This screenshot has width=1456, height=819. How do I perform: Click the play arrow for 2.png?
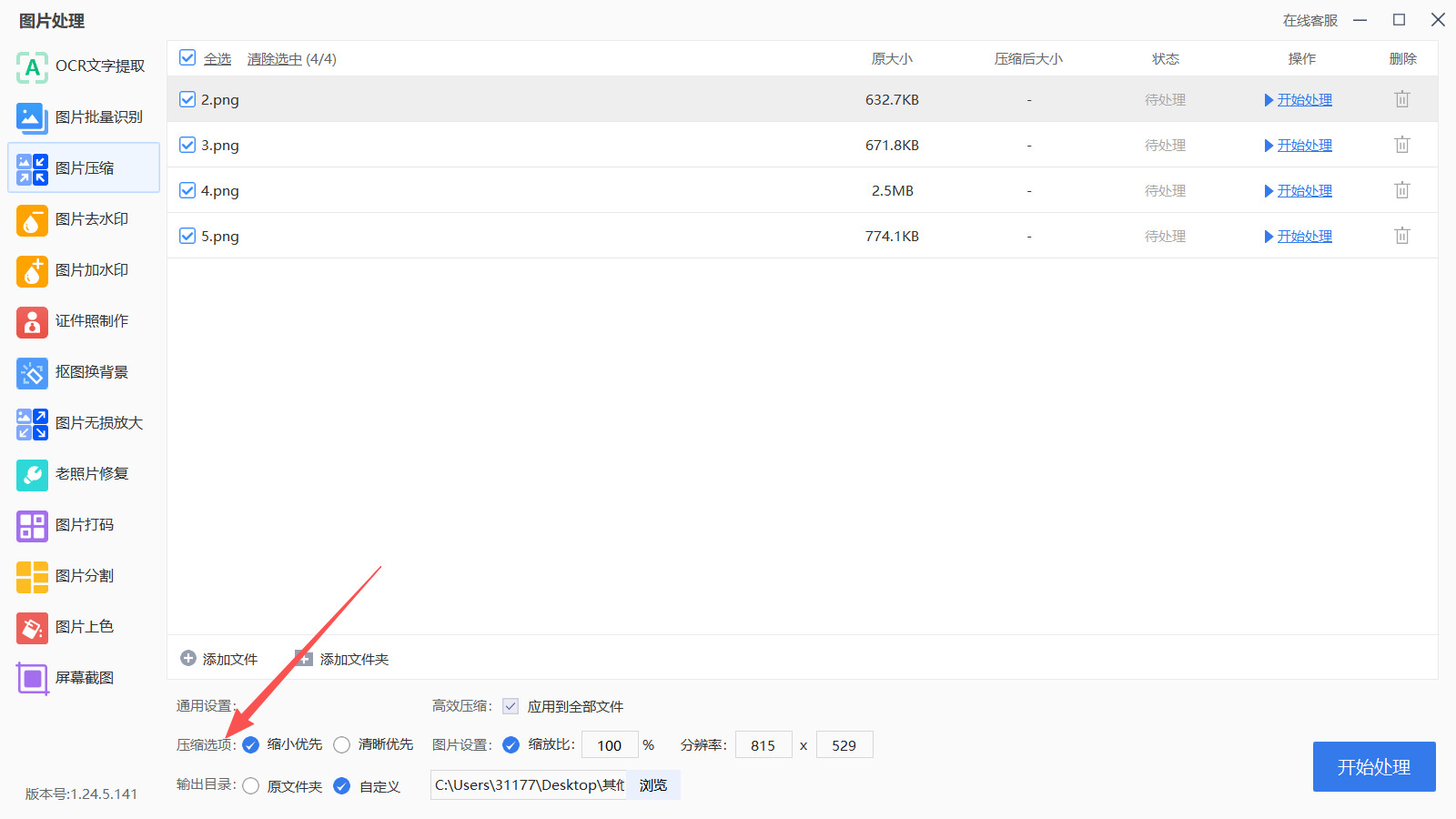(1269, 100)
